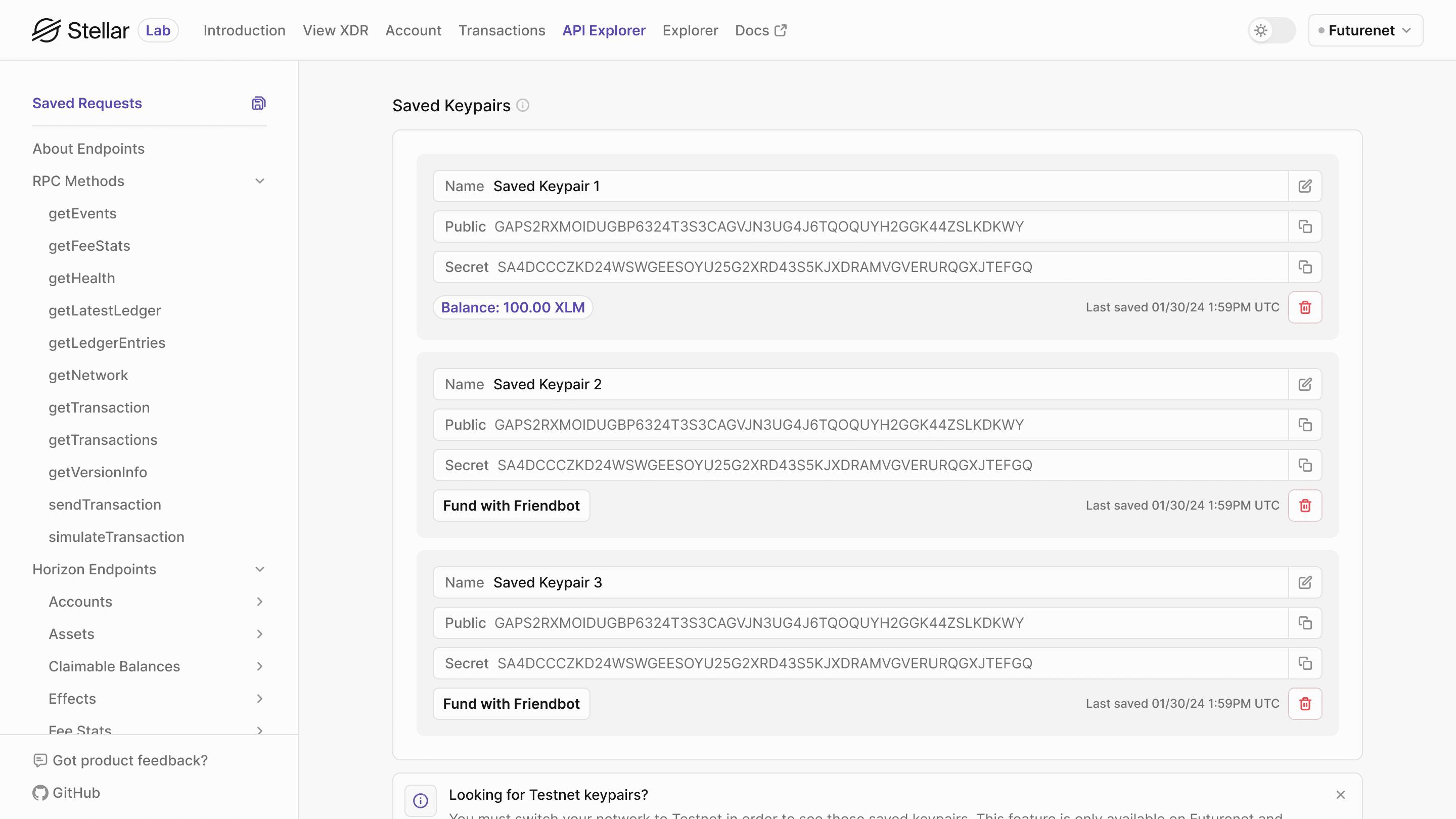The height and width of the screenshot is (819, 1456).
Task: Click the info icon beside Saved Keypairs
Action: click(x=523, y=106)
